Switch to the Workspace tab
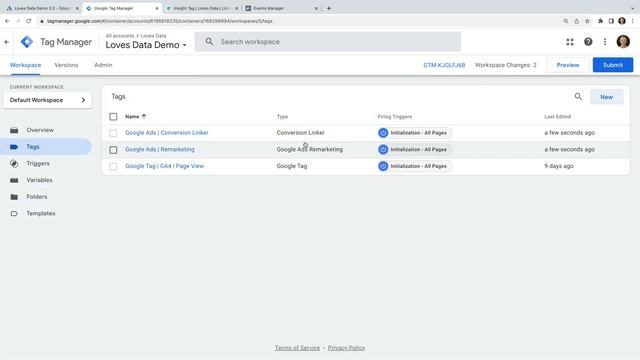Viewport: 640px width, 360px height. point(25,65)
